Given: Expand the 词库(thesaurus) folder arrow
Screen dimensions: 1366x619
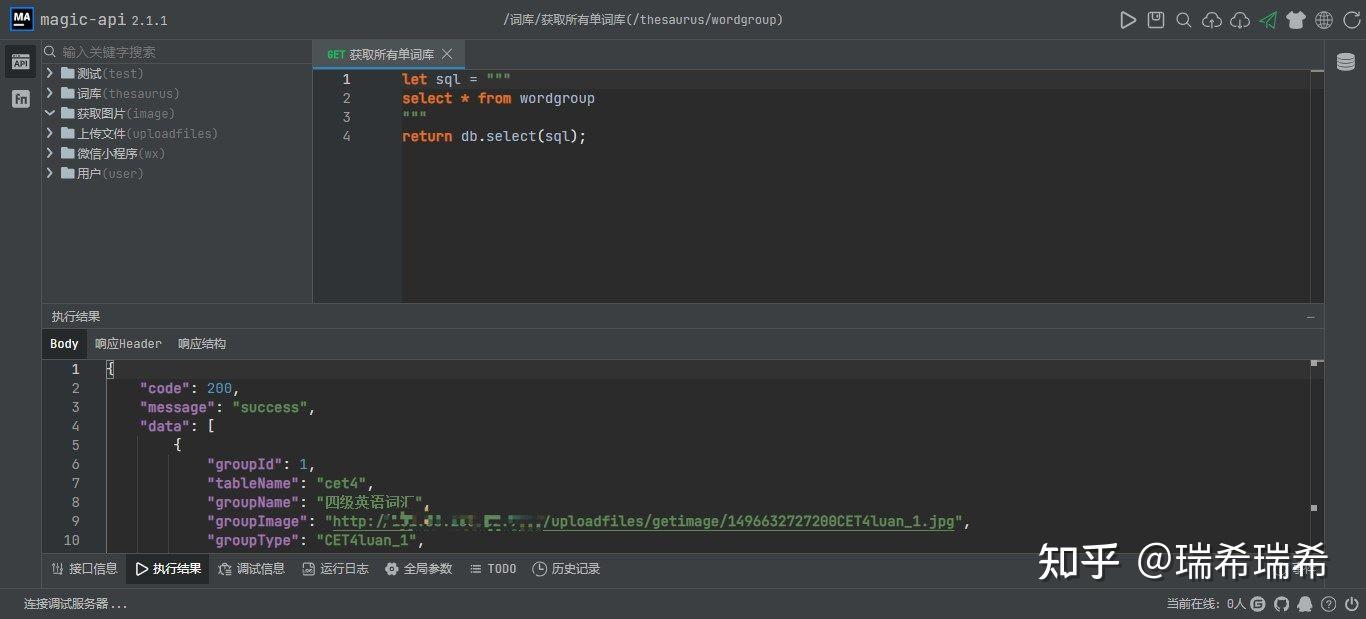Looking at the screenshot, I should click(50, 93).
